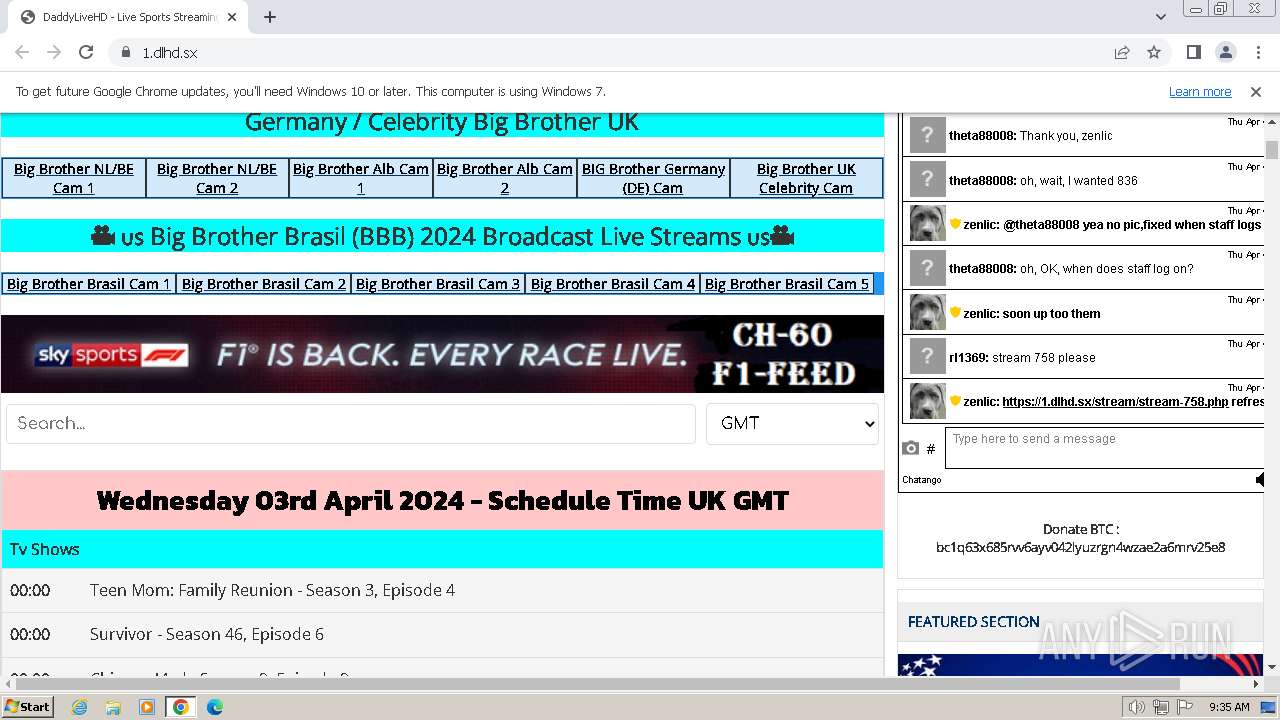
Task: Type here to send a message field
Action: point(1105,448)
